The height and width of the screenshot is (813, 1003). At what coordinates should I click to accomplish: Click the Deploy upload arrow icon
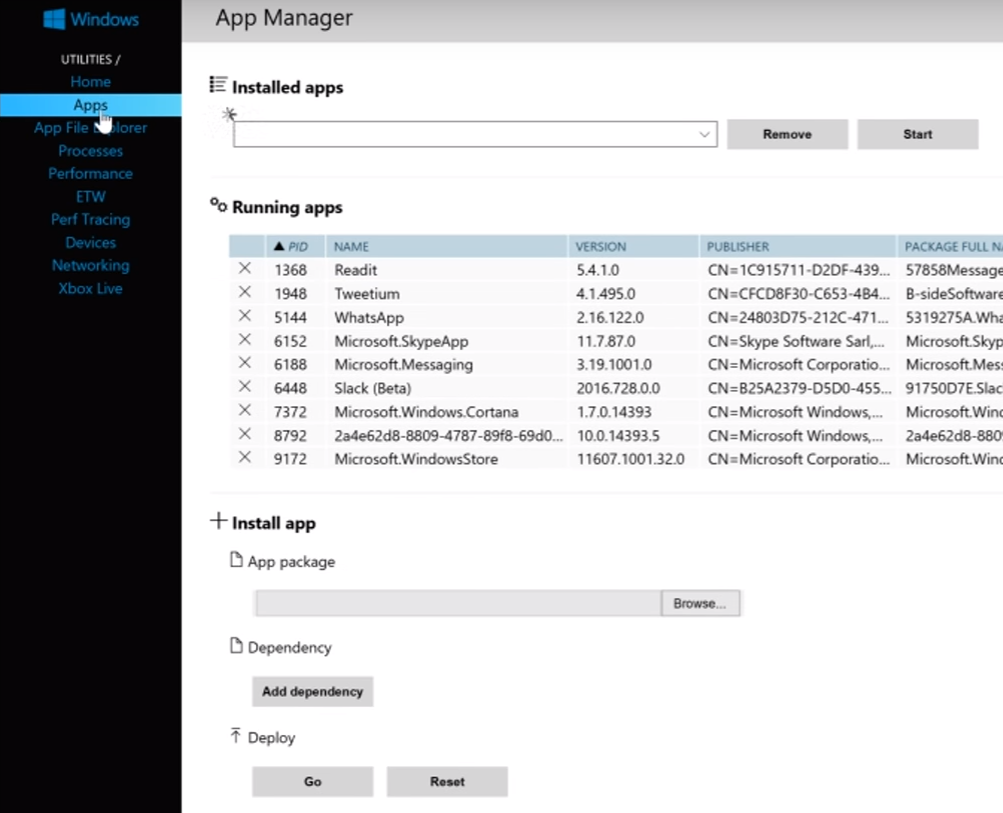tap(235, 736)
